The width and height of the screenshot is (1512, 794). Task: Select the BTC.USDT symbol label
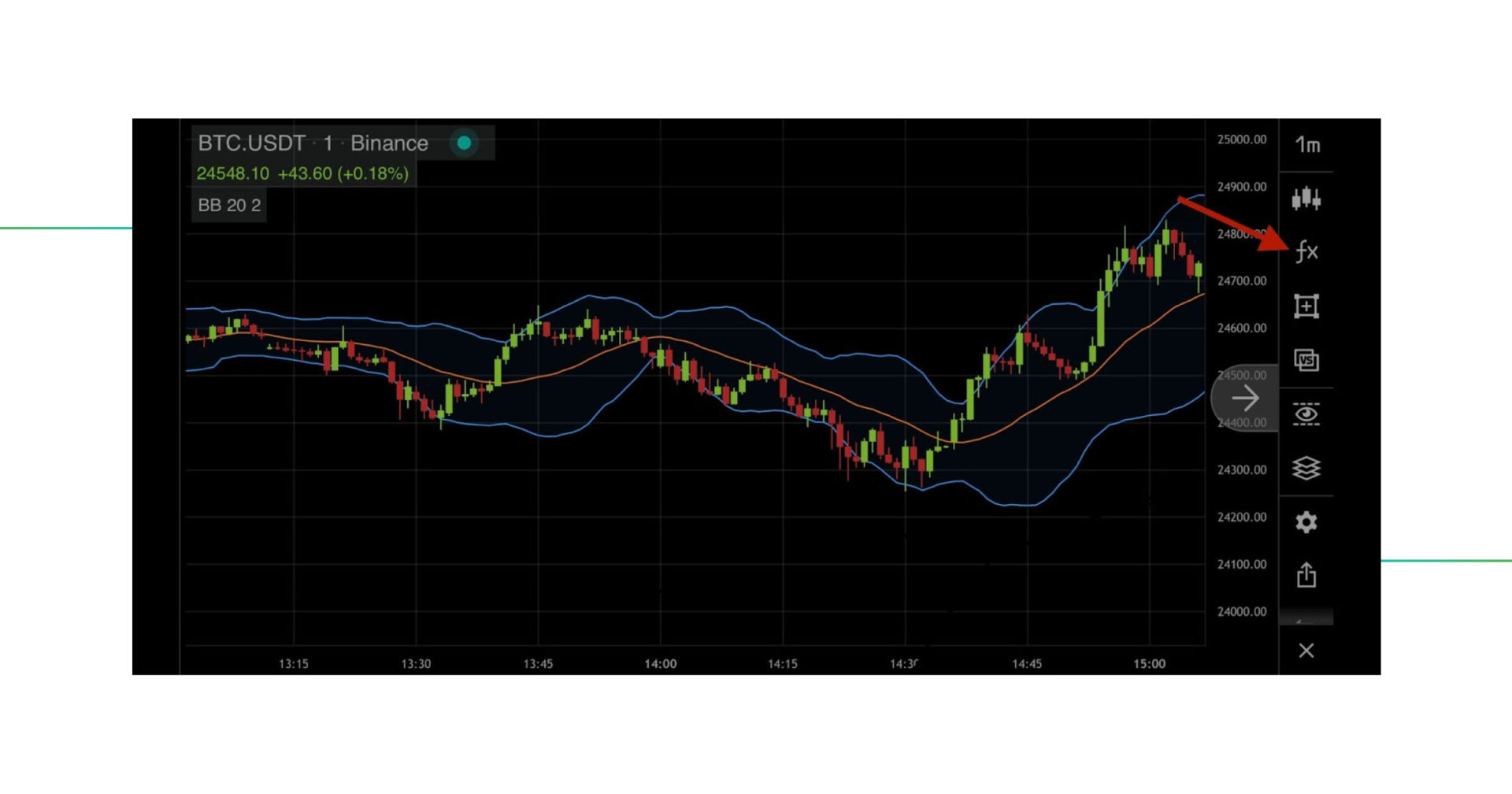pyautogui.click(x=250, y=143)
